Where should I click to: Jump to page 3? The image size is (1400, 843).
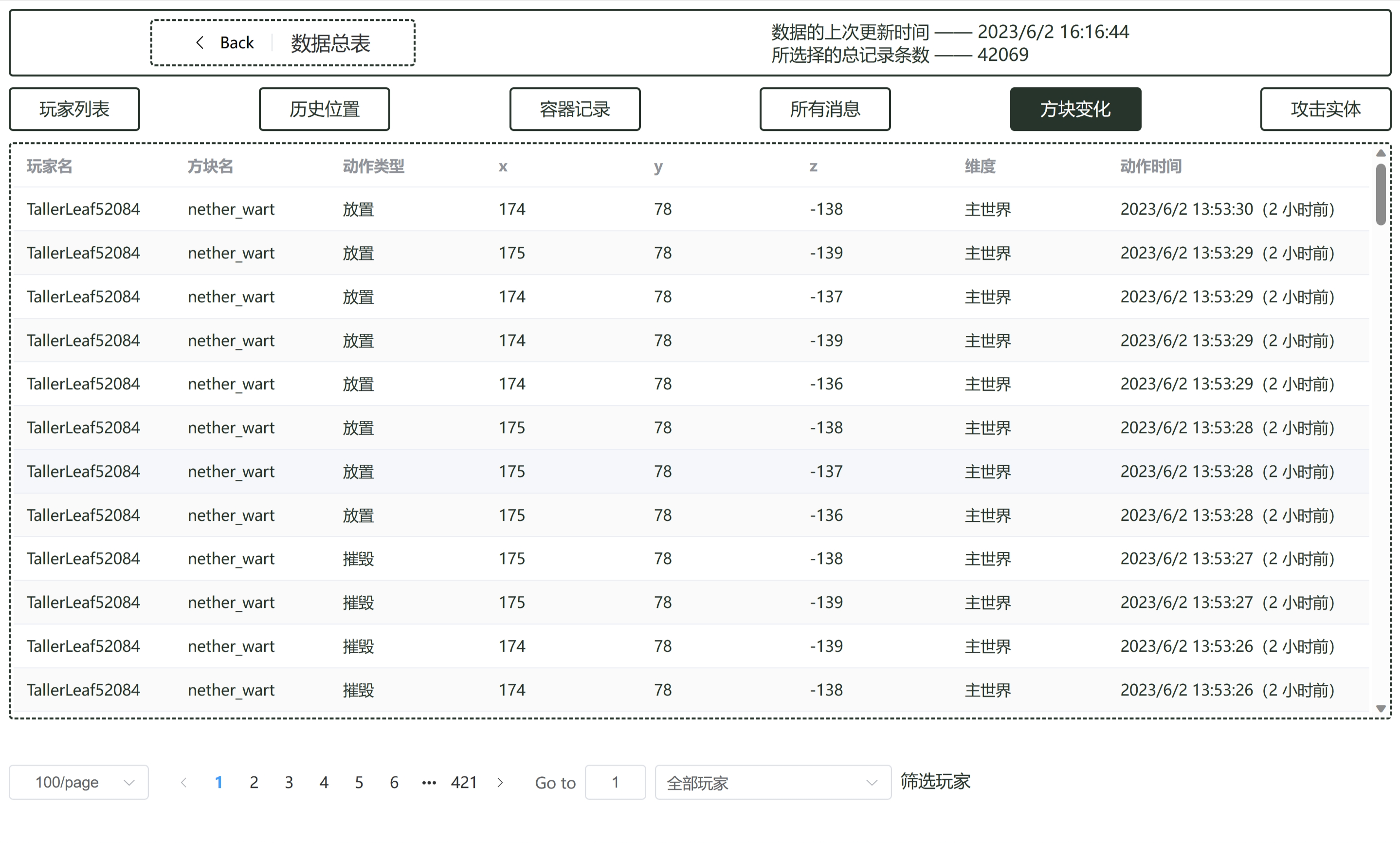pyautogui.click(x=289, y=782)
